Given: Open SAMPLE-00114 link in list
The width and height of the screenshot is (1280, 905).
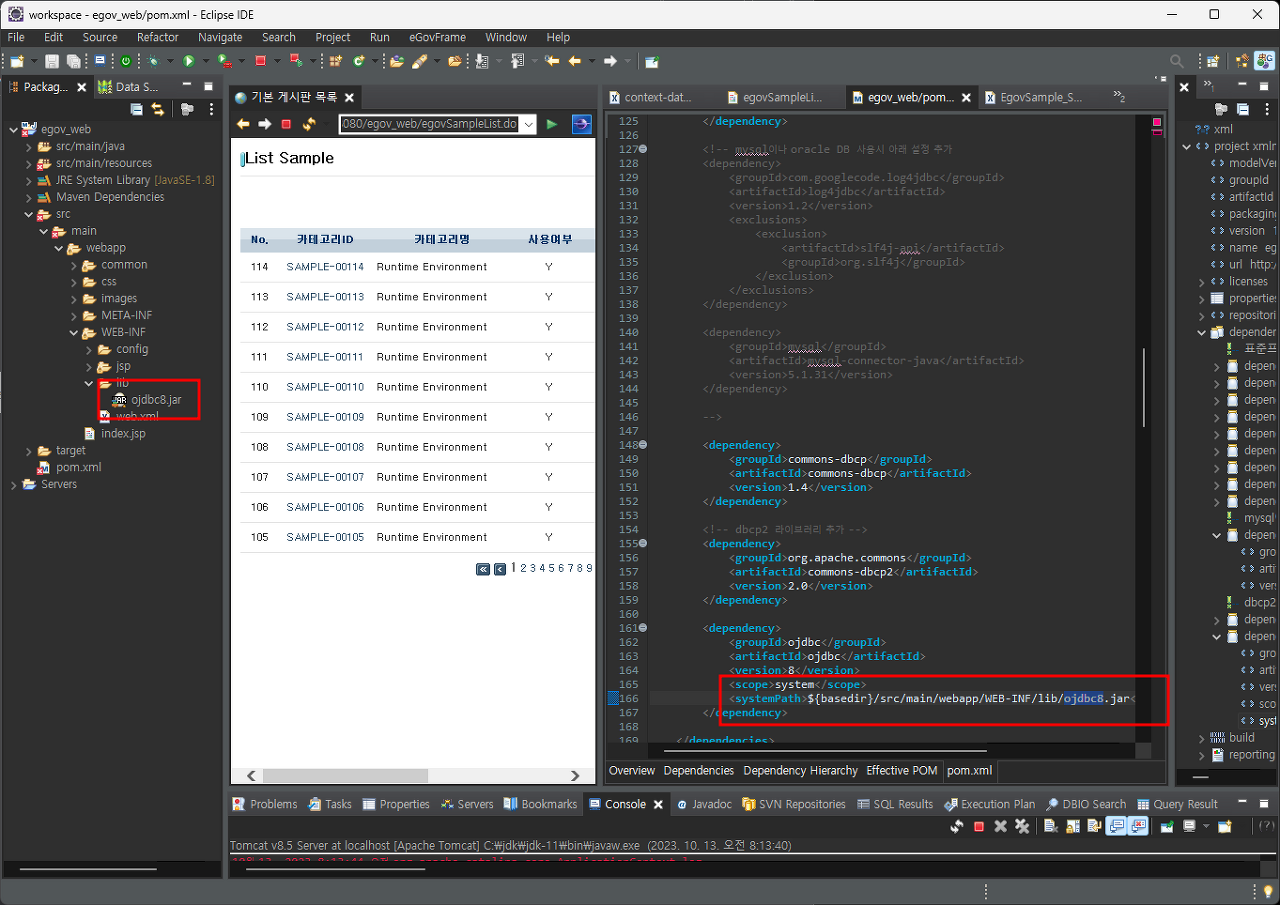Looking at the screenshot, I should point(325,267).
